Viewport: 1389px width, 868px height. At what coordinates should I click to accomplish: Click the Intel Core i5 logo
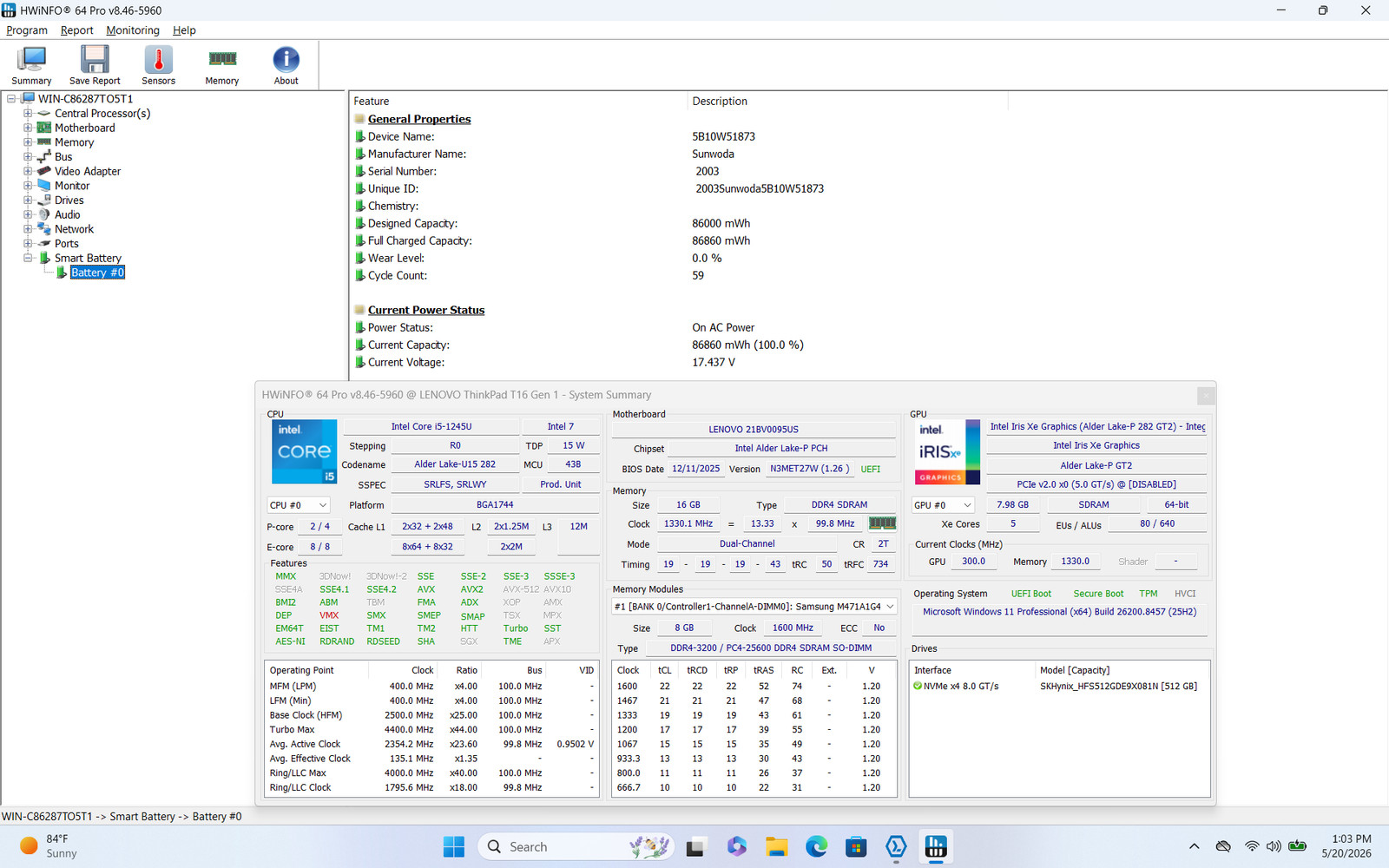(x=304, y=451)
